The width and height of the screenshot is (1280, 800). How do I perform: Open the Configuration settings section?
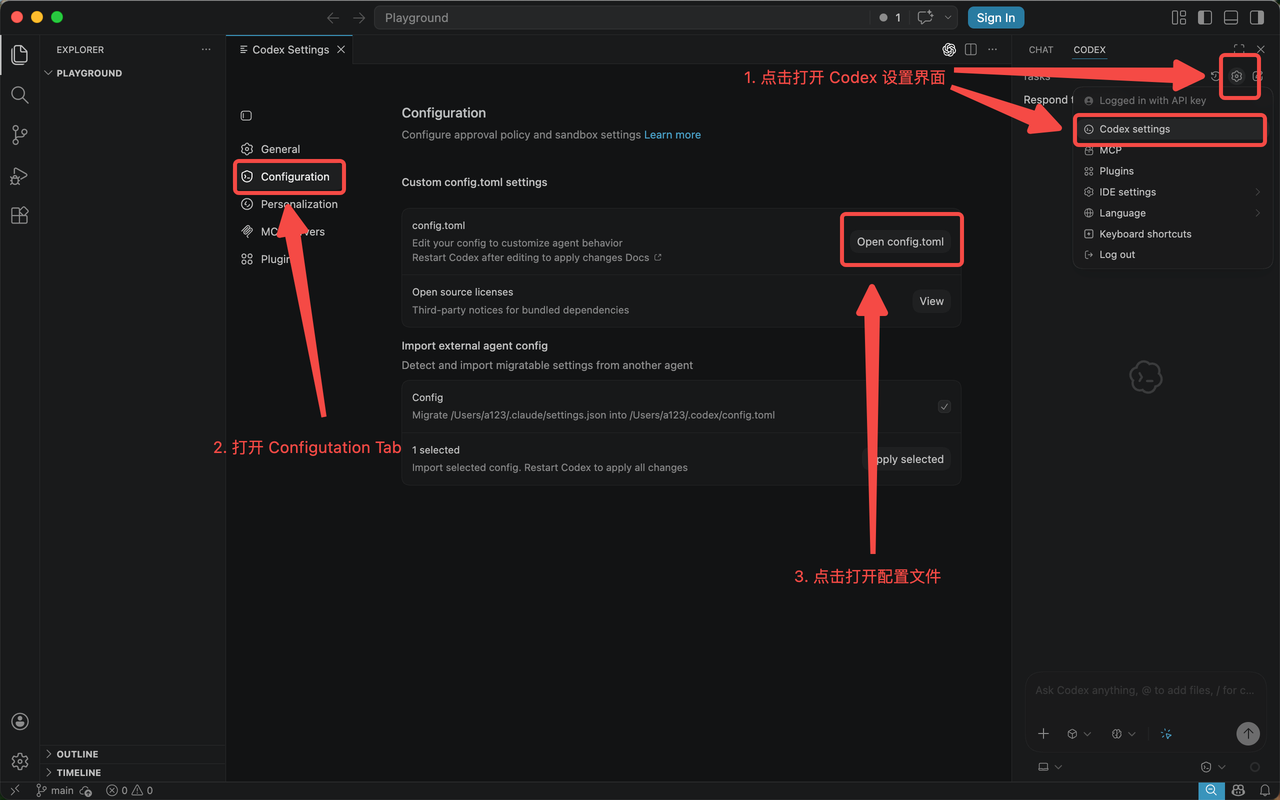(x=290, y=177)
